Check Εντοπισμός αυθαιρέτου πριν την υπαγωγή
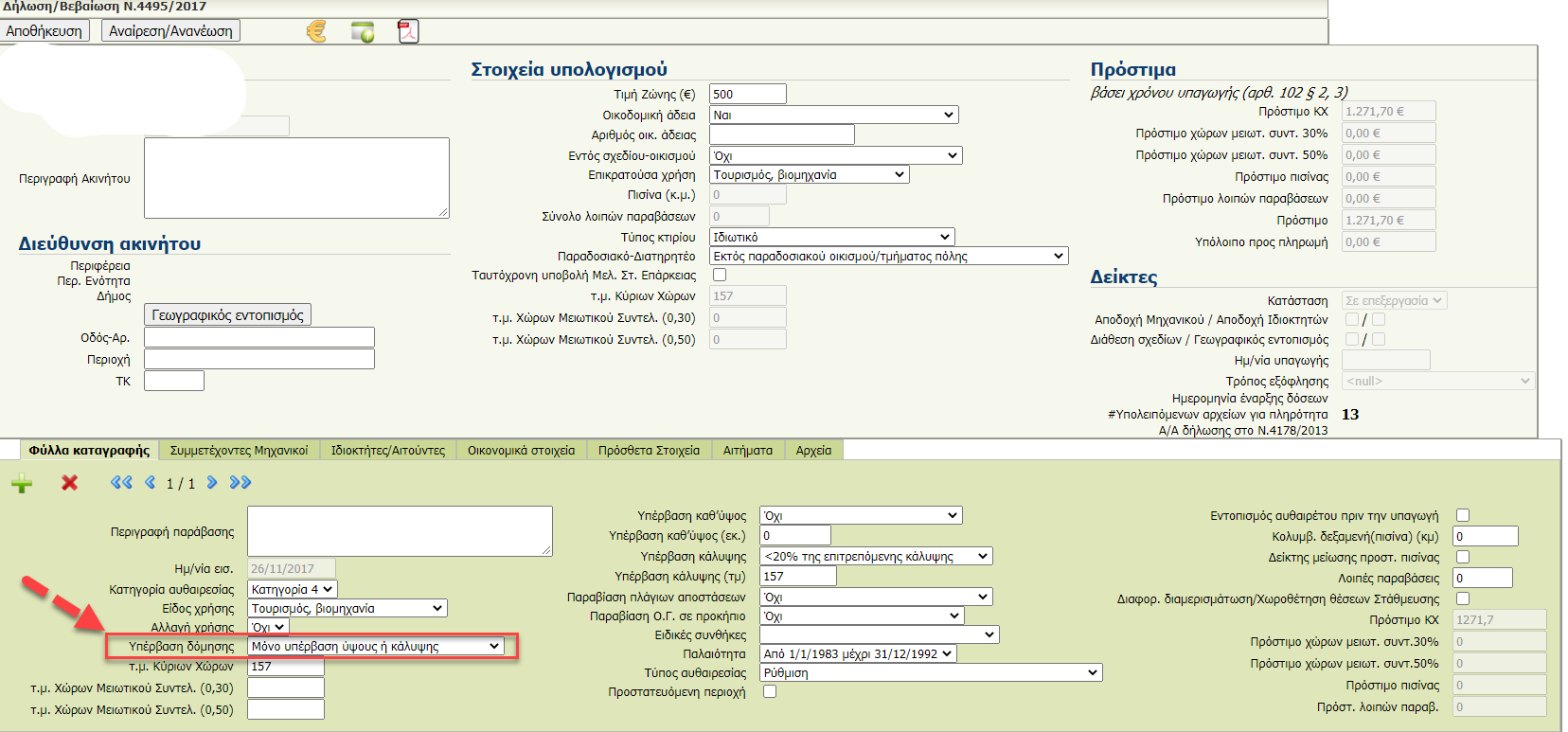Viewport: 1568px width, 732px height. (x=1463, y=515)
